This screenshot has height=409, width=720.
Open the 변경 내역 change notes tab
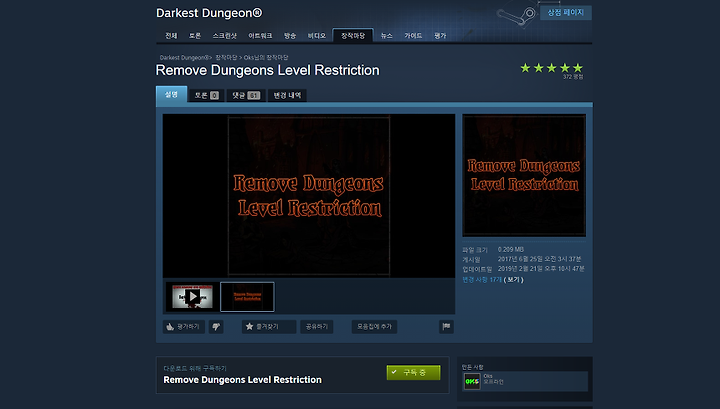tap(287, 95)
